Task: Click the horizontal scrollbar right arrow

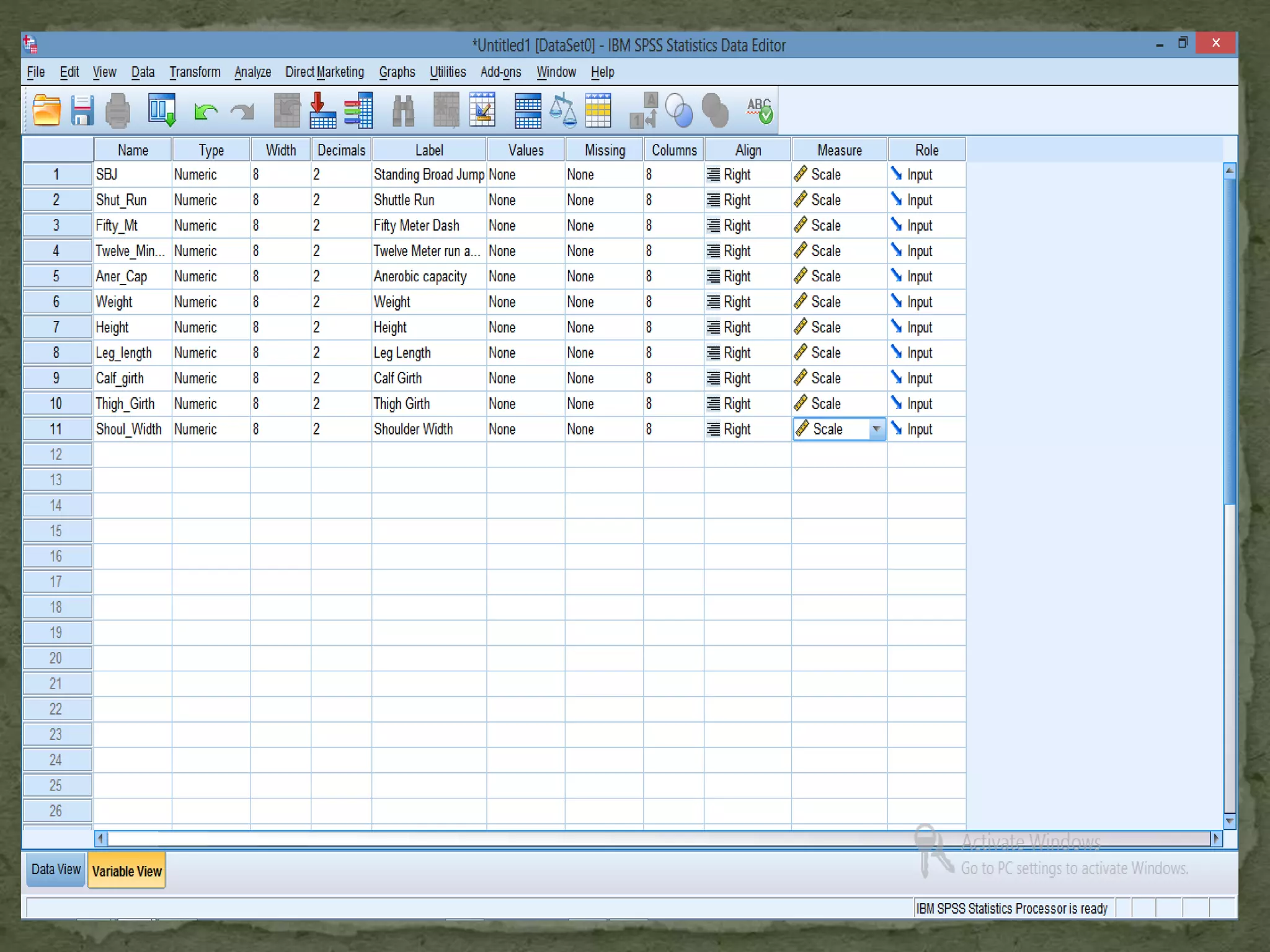Action: coord(1215,839)
